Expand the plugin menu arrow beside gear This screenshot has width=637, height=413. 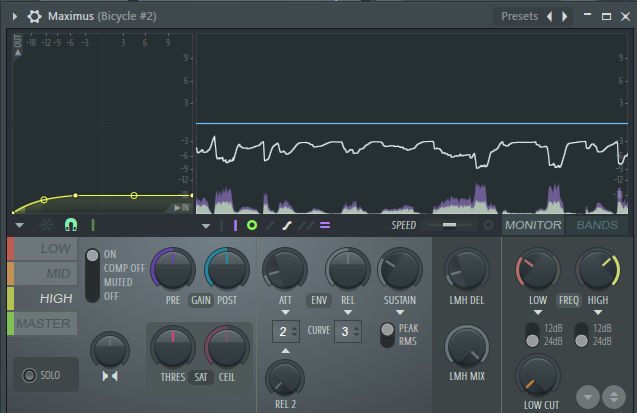pyautogui.click(x=15, y=16)
